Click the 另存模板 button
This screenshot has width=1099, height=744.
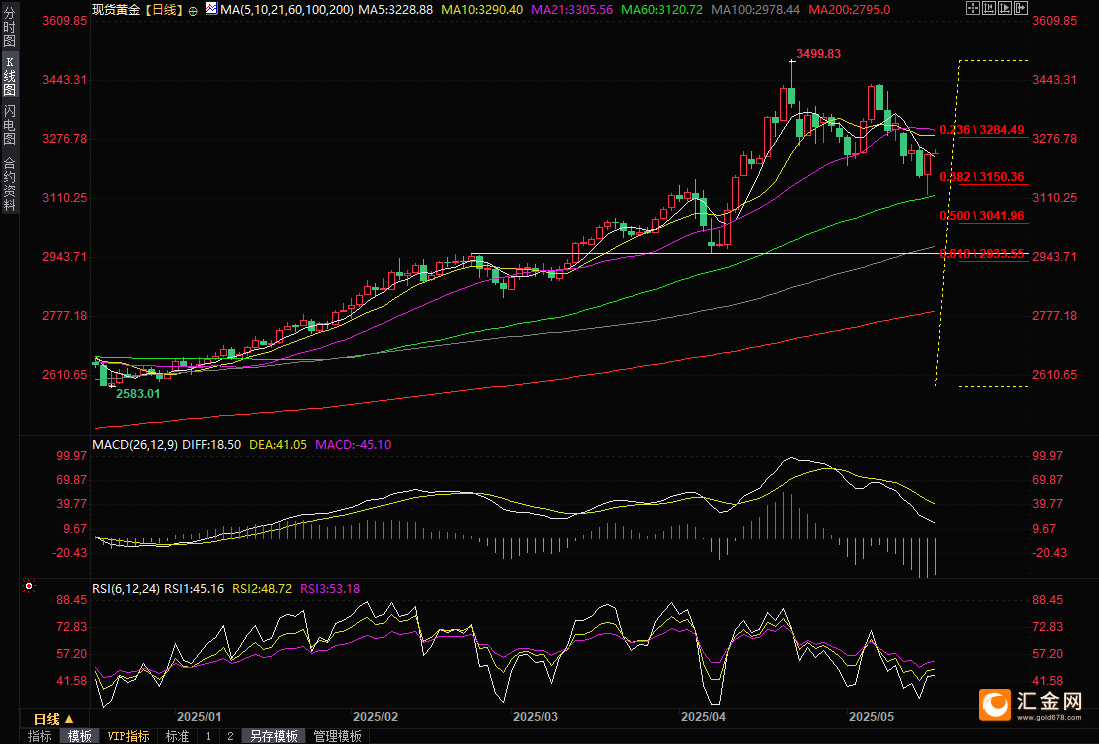click(274, 736)
